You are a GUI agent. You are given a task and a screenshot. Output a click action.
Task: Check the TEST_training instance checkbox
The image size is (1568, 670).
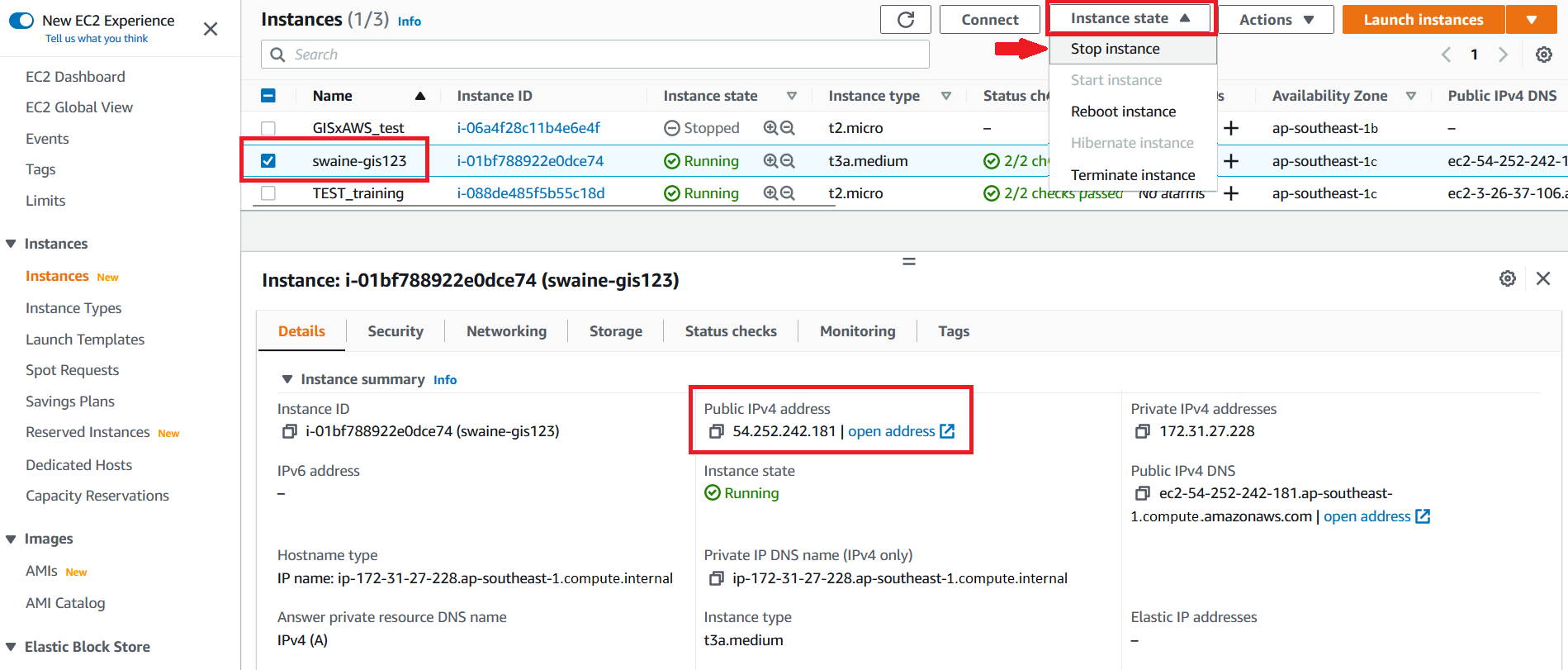point(268,193)
